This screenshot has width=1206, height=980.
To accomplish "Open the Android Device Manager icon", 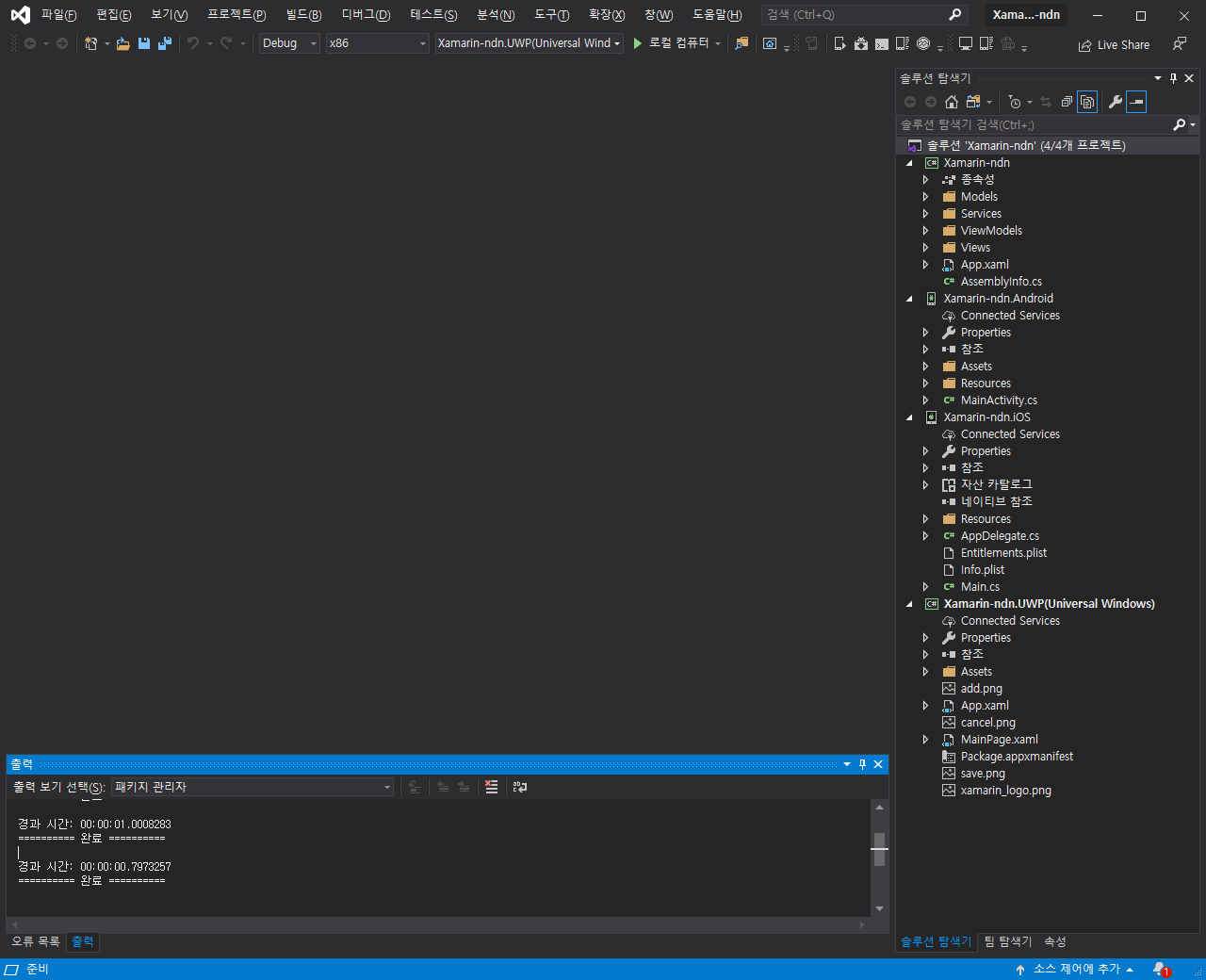I will click(x=839, y=43).
